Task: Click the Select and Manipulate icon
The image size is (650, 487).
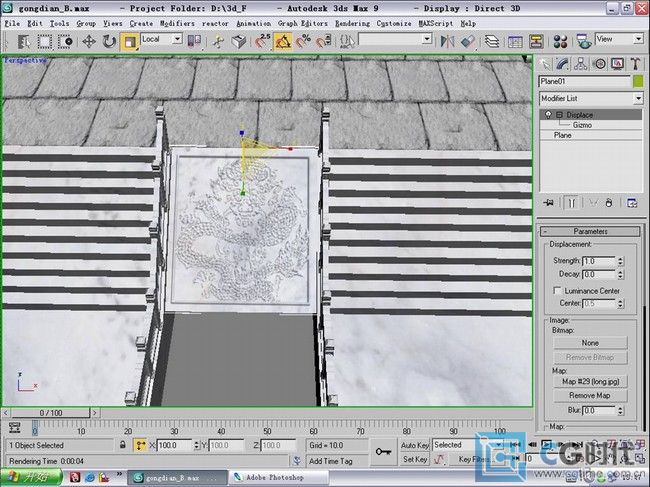Action: (x=218, y=41)
